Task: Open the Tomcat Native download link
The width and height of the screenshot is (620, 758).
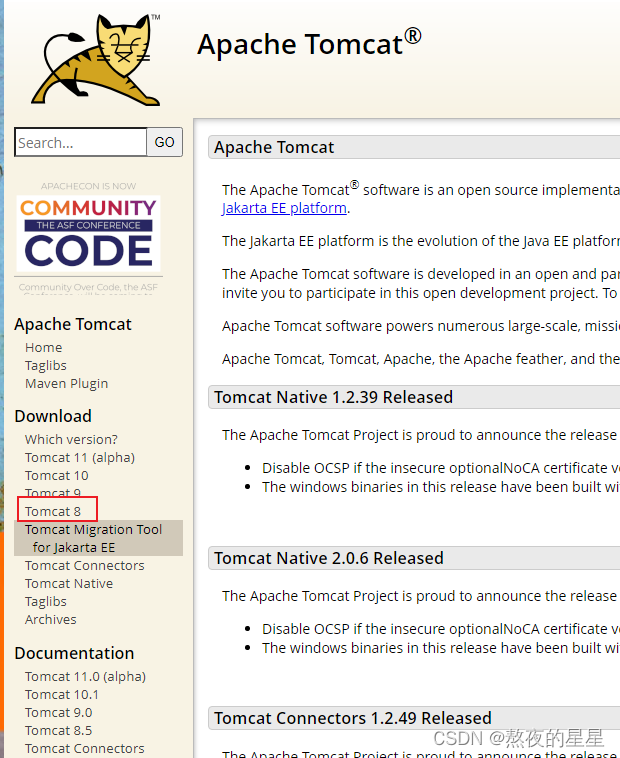Action: 69,583
